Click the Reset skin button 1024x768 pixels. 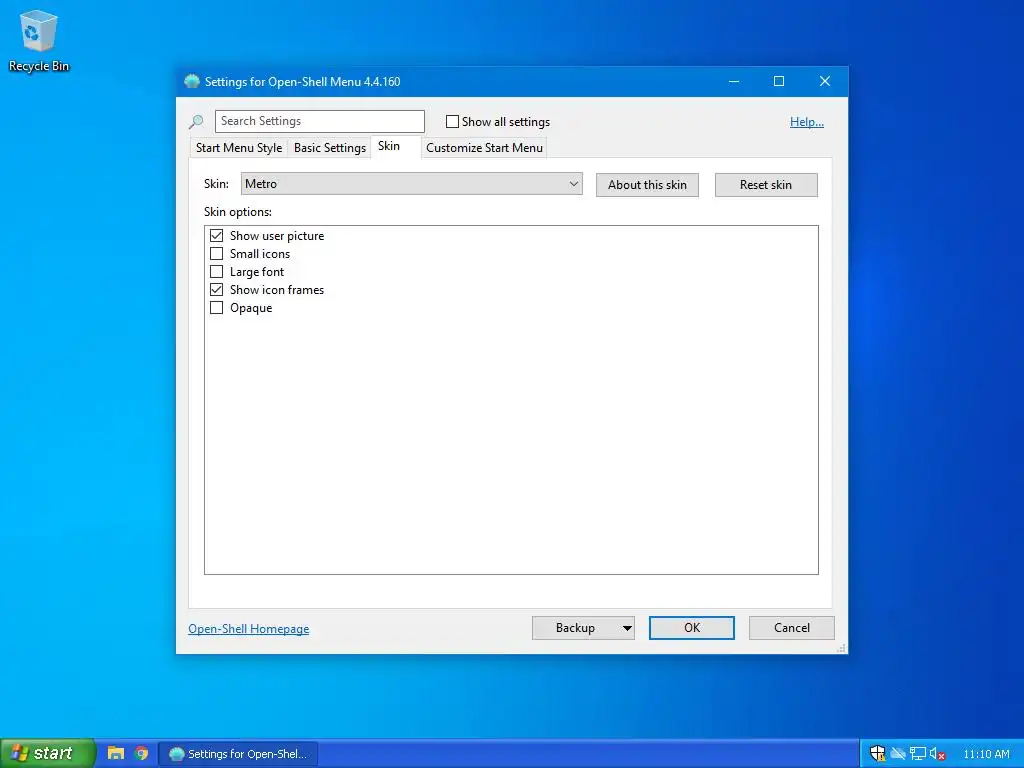[766, 185]
